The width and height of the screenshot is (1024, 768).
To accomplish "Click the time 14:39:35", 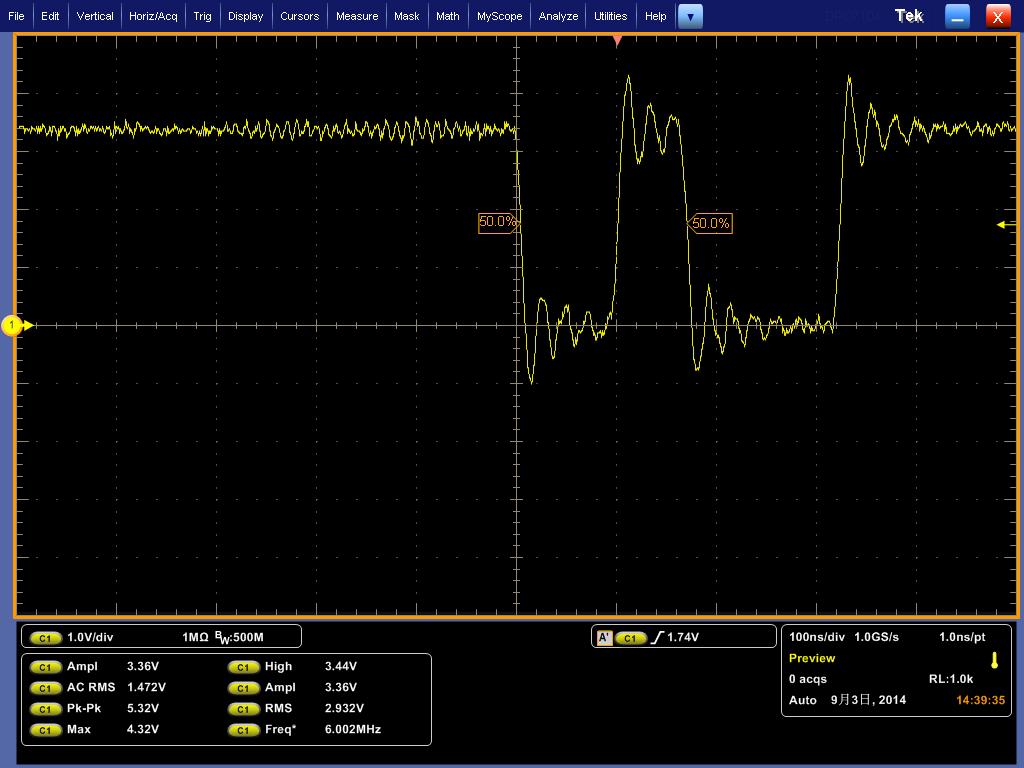I will click(x=980, y=700).
